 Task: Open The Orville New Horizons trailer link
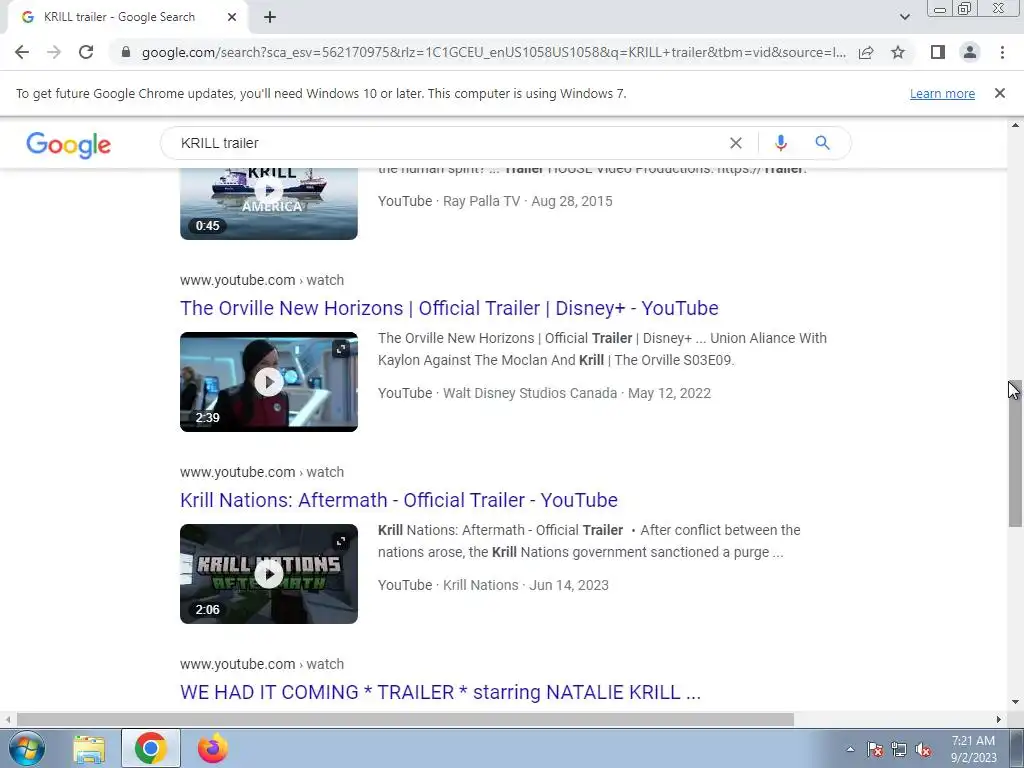point(449,308)
